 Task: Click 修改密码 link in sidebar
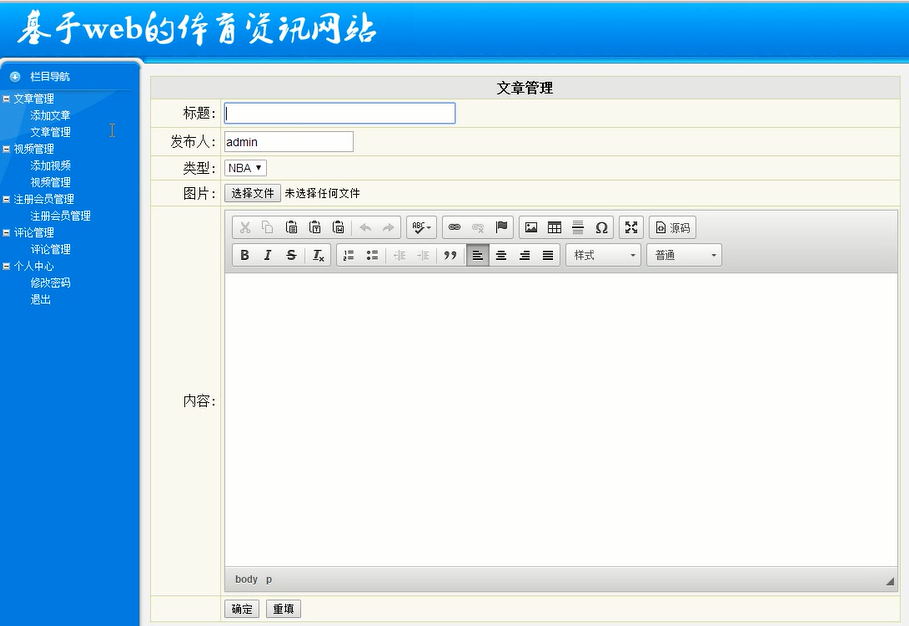[50, 283]
